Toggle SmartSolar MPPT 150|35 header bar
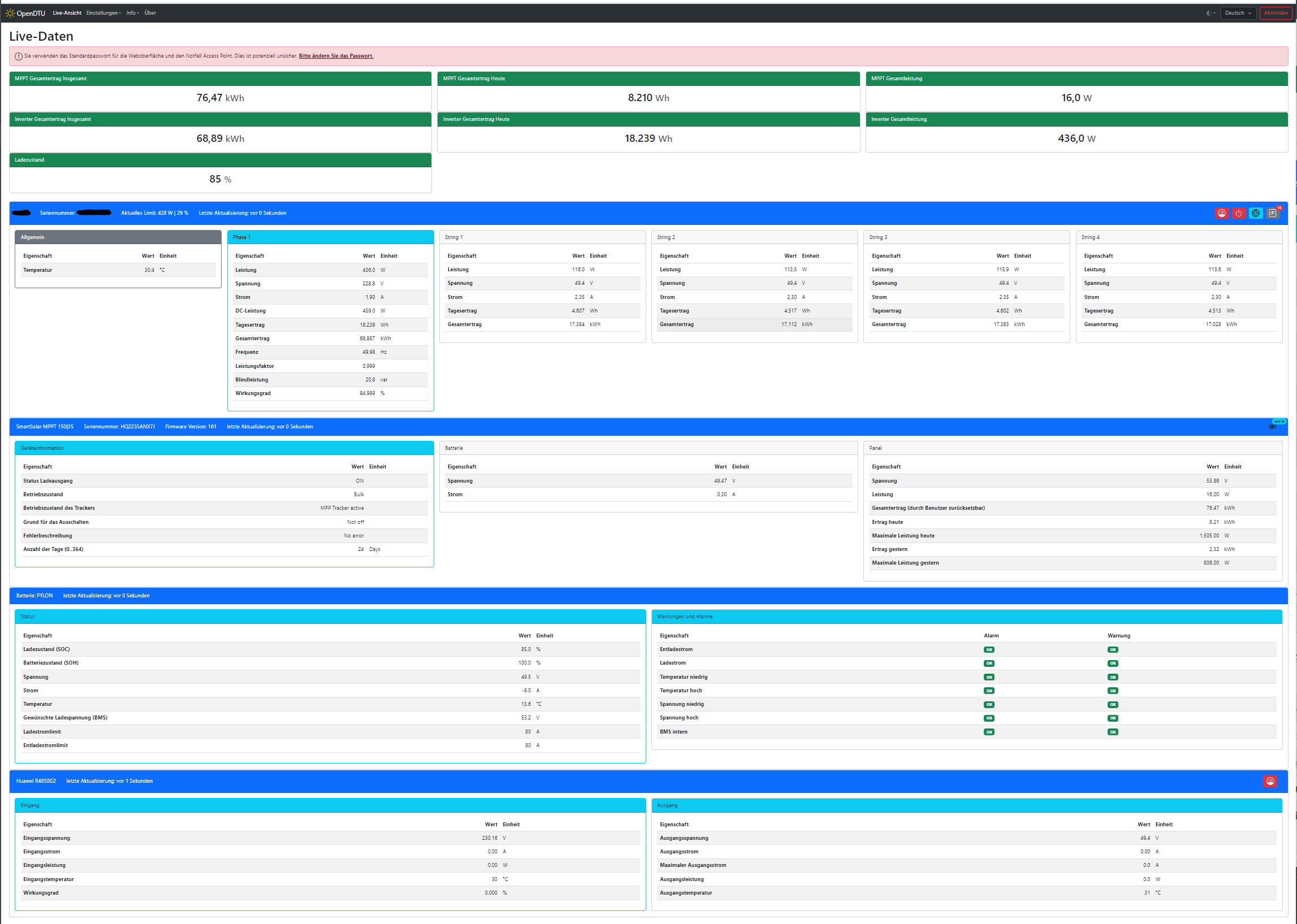1297x924 pixels. pyautogui.click(x=683, y=427)
